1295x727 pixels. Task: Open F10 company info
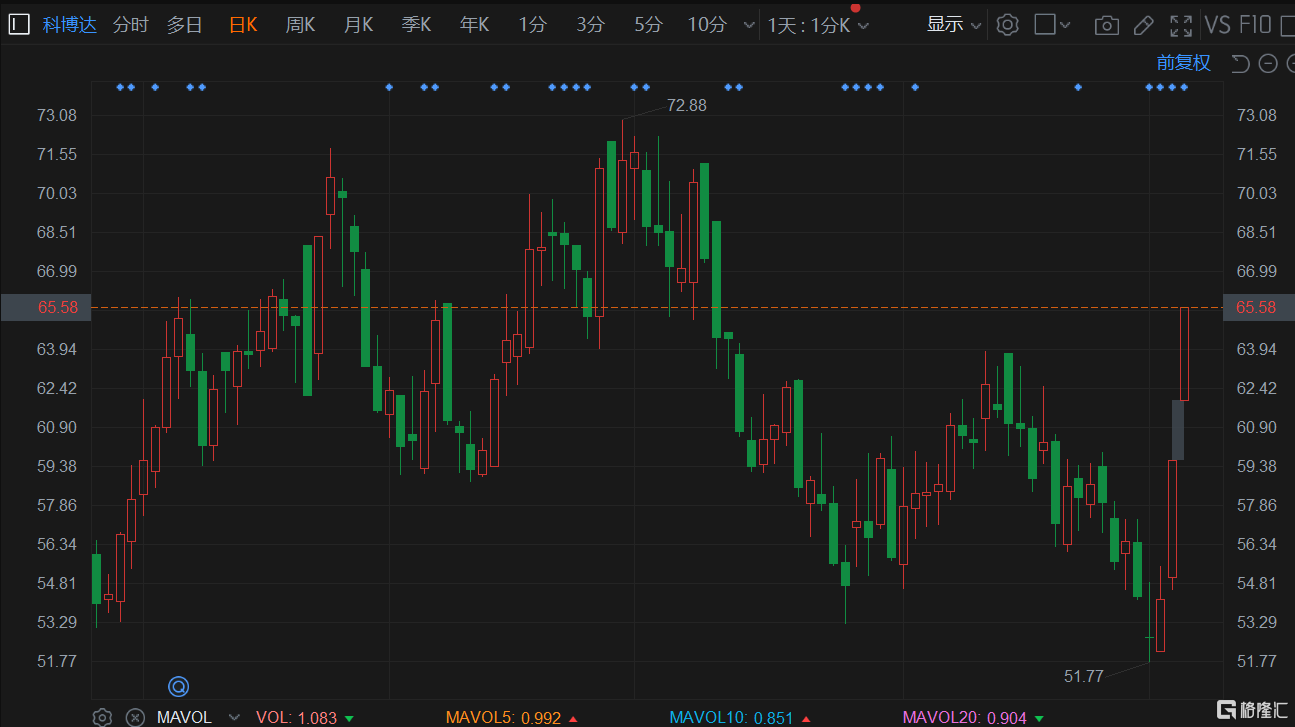(1255, 25)
